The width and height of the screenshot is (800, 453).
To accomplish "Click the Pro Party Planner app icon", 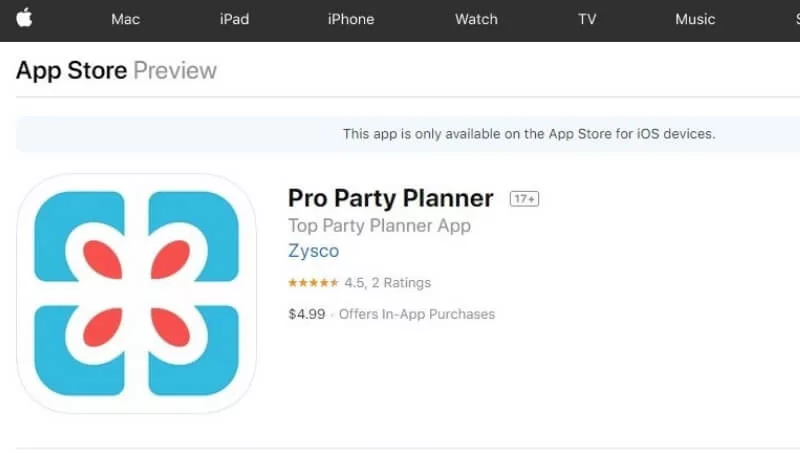I will (x=136, y=293).
